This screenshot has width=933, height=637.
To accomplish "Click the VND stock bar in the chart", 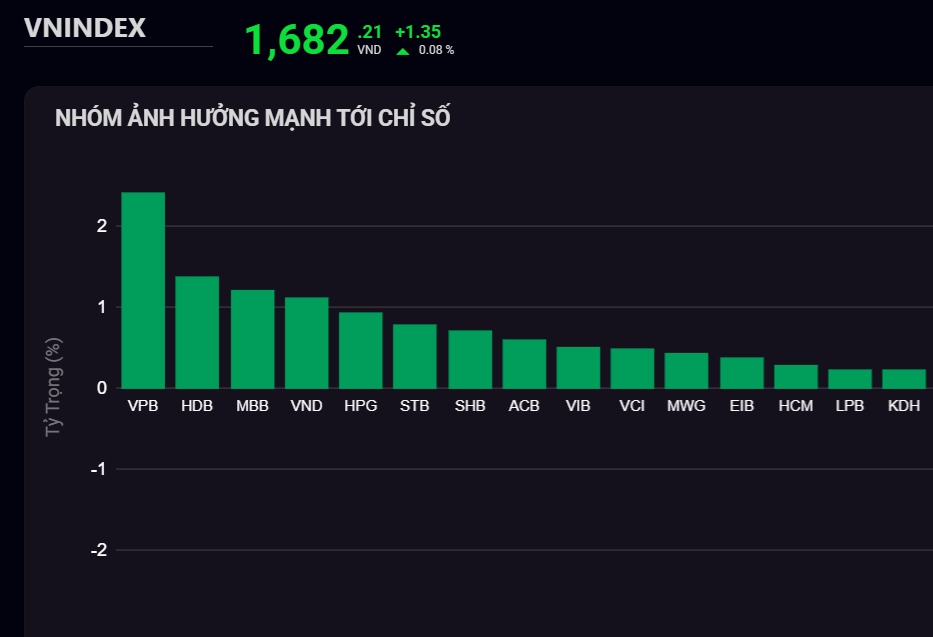I will [x=306, y=343].
